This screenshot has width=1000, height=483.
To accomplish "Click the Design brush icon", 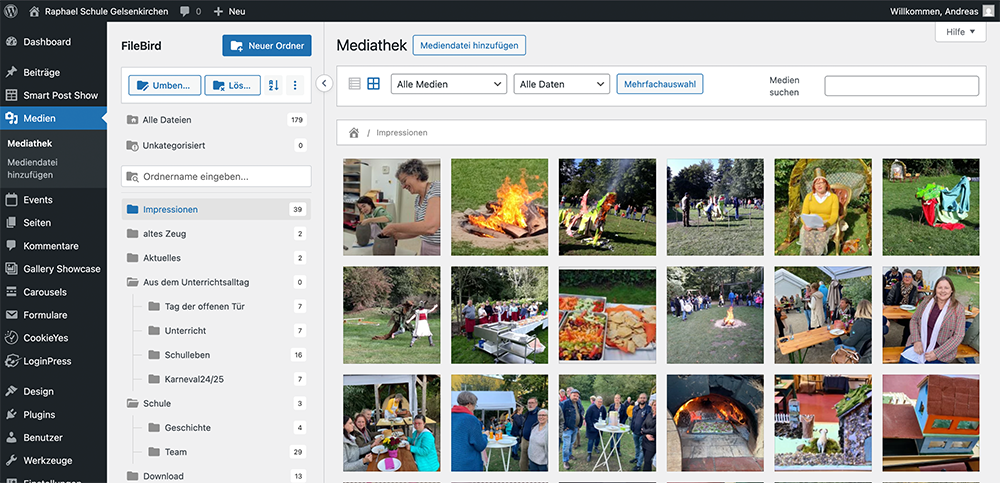I will (x=11, y=391).
